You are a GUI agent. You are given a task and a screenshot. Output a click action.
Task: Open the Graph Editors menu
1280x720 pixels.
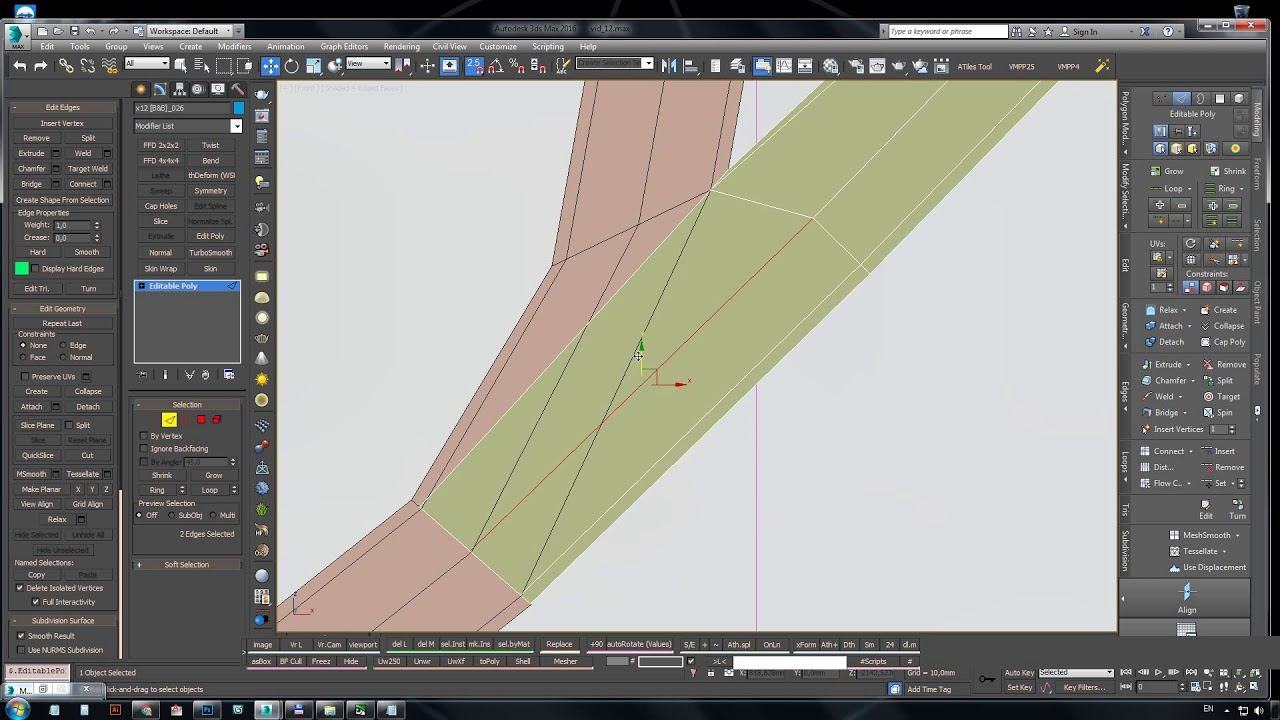344,47
